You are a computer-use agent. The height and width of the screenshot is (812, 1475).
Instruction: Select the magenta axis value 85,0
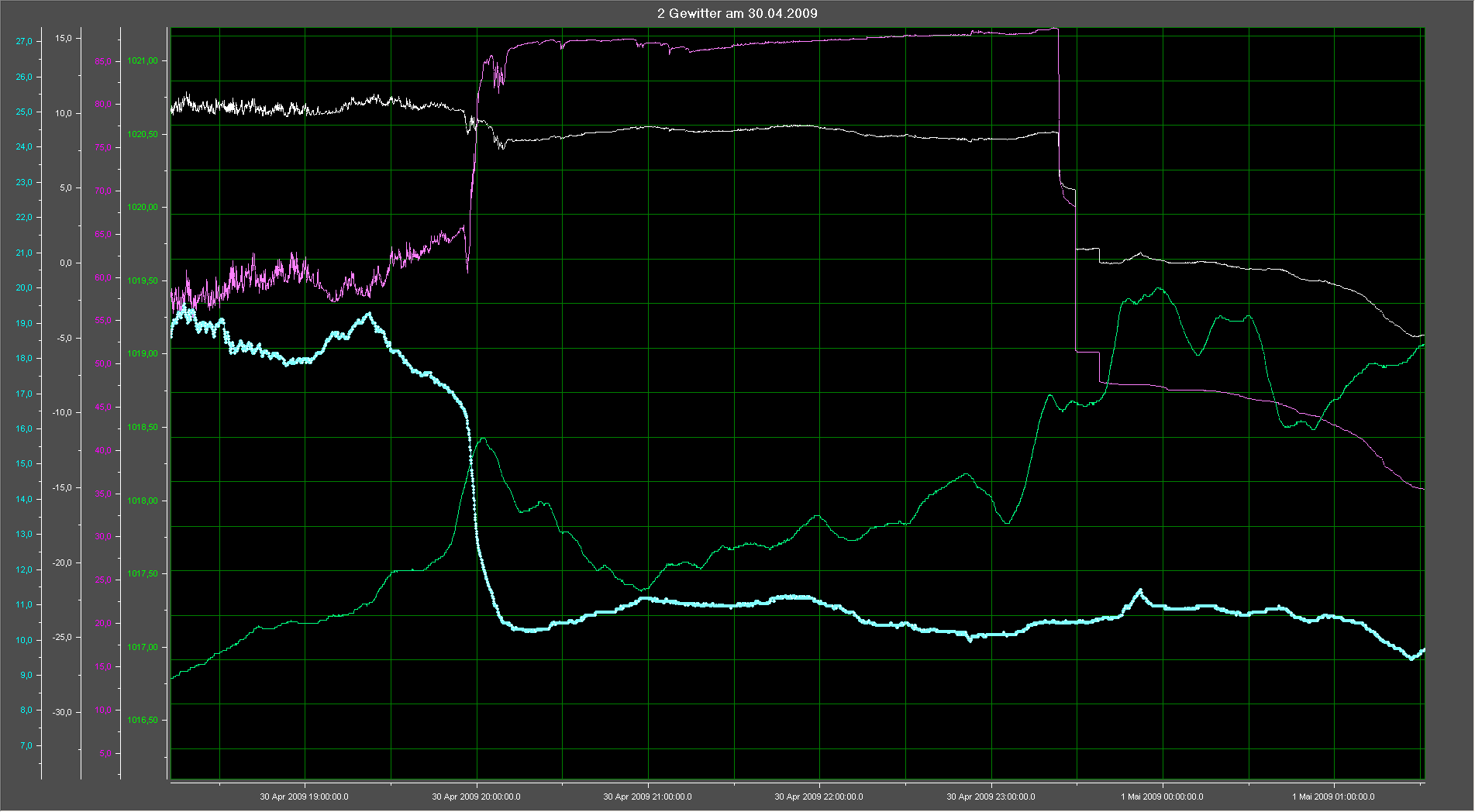tap(103, 61)
